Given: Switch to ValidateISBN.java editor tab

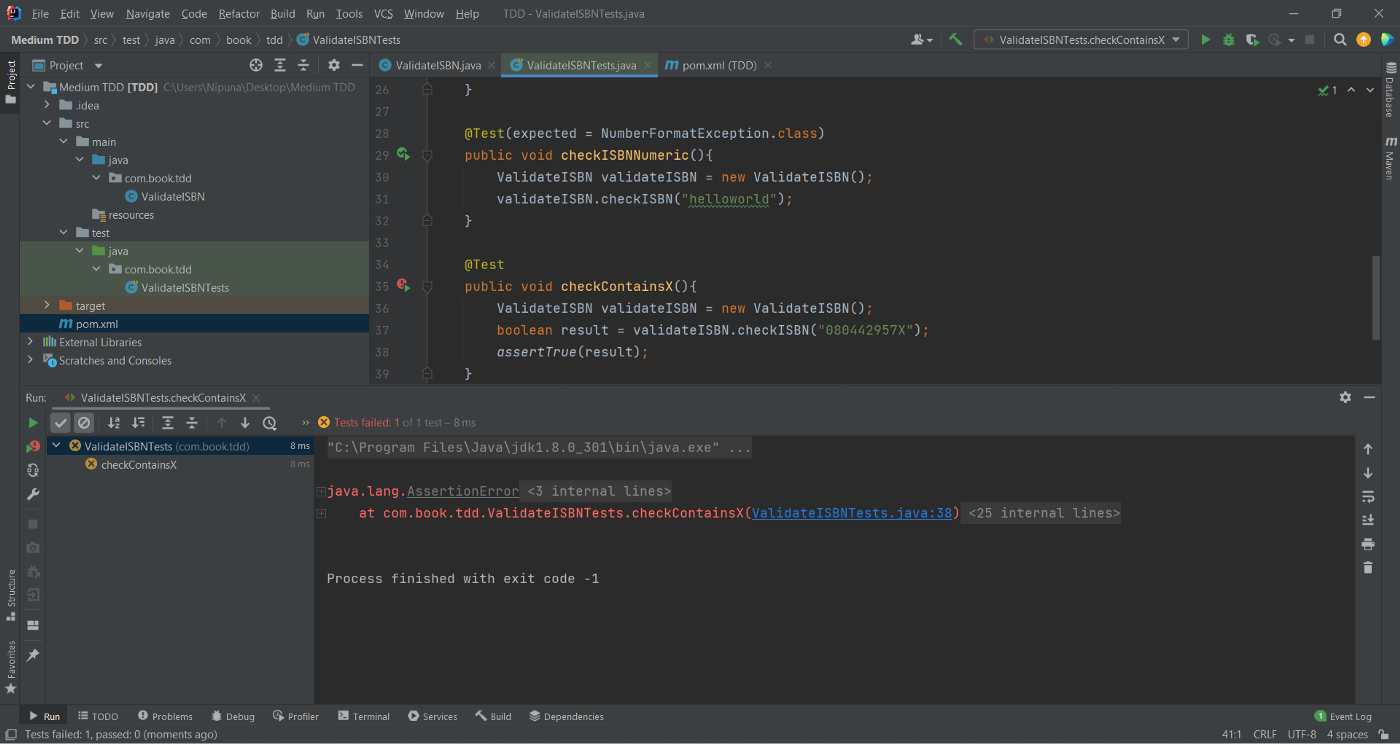Looking at the screenshot, I should (437, 65).
